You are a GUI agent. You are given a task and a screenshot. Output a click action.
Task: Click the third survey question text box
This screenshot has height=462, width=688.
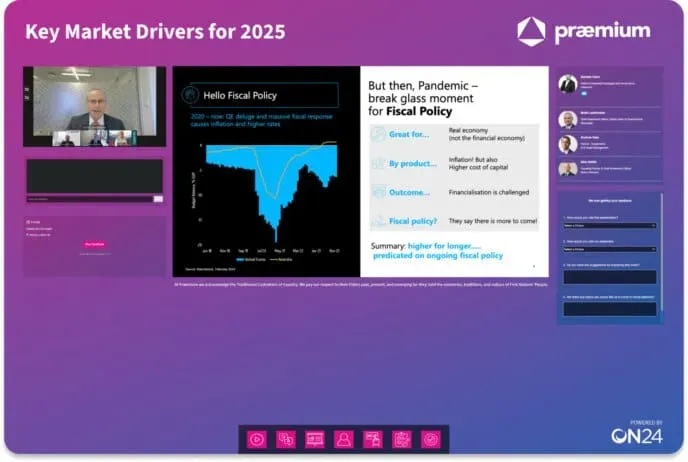pos(609,277)
